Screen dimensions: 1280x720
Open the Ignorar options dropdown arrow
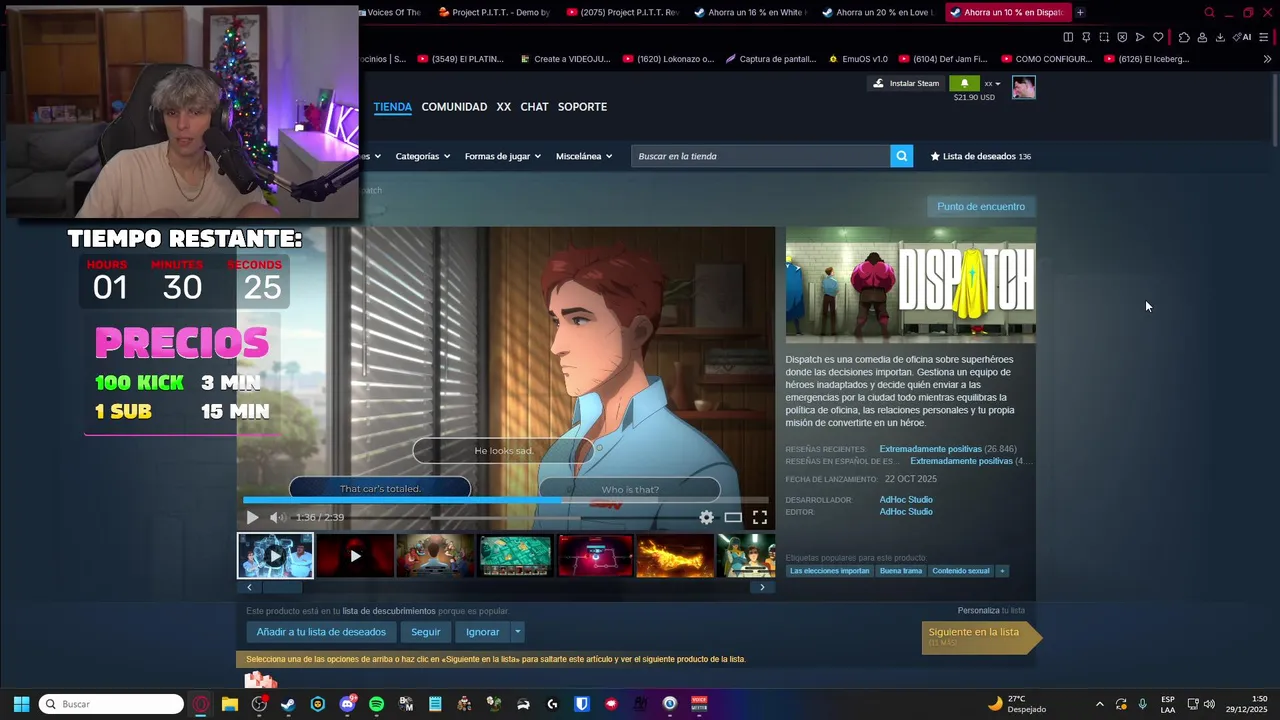click(x=517, y=632)
